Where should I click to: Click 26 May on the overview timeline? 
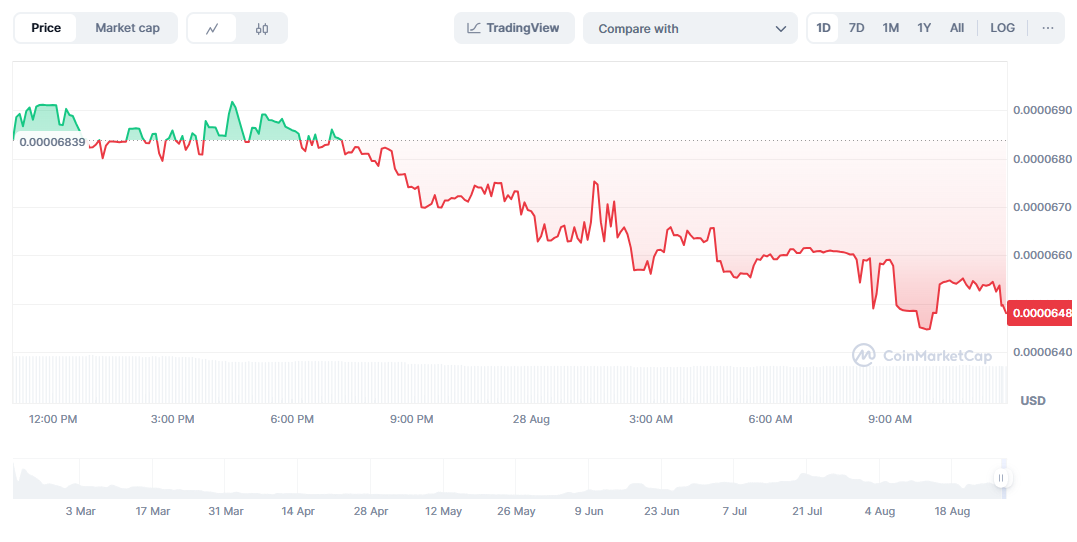pyautogui.click(x=516, y=511)
